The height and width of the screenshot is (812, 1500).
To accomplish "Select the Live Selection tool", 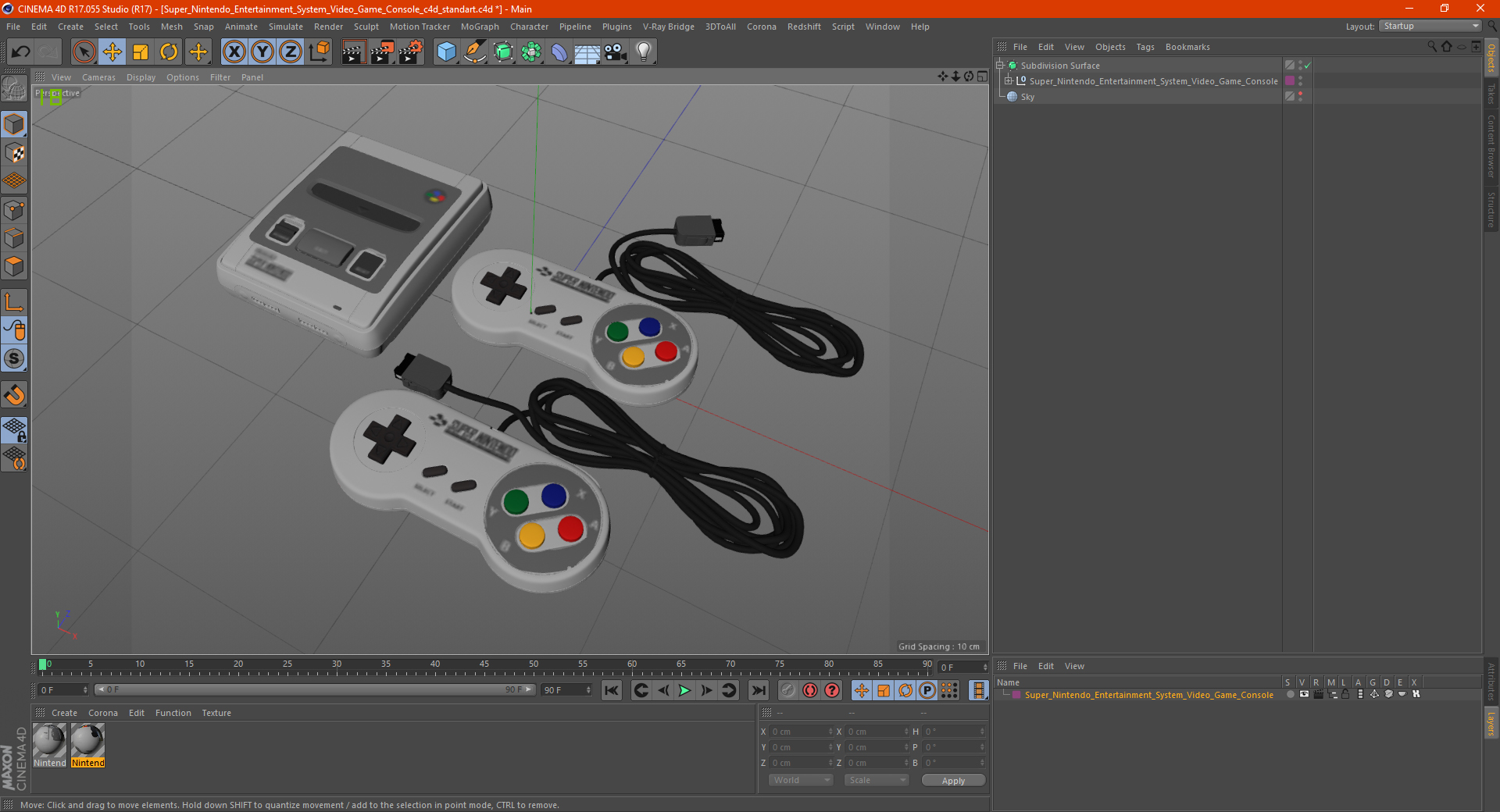I will (84, 52).
